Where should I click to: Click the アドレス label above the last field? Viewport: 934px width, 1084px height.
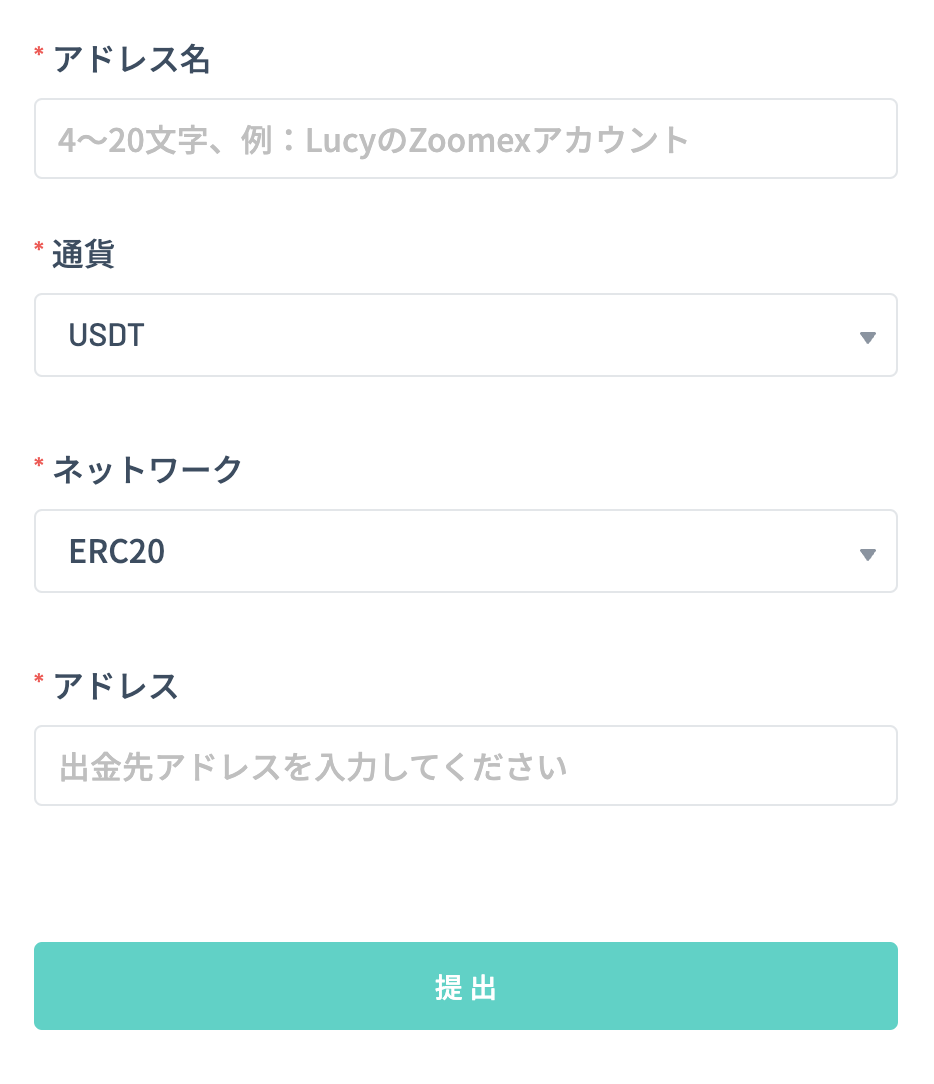(x=115, y=686)
